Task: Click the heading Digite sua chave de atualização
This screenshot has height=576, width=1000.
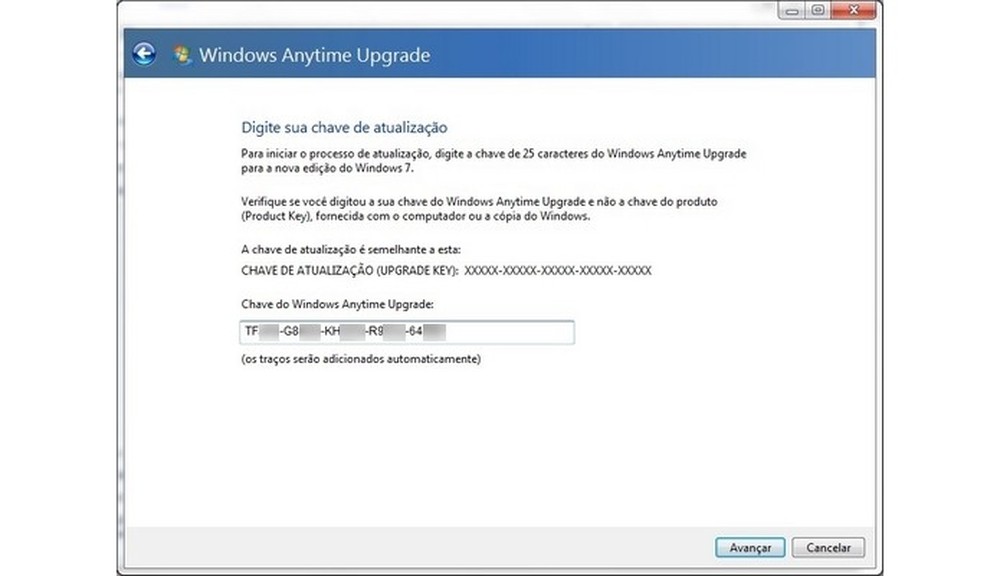Action: pos(345,127)
